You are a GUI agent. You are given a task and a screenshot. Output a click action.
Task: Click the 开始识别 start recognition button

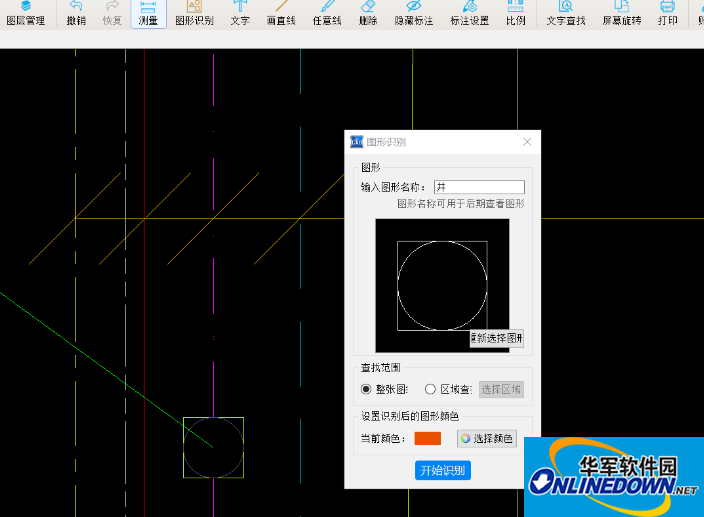click(442, 470)
